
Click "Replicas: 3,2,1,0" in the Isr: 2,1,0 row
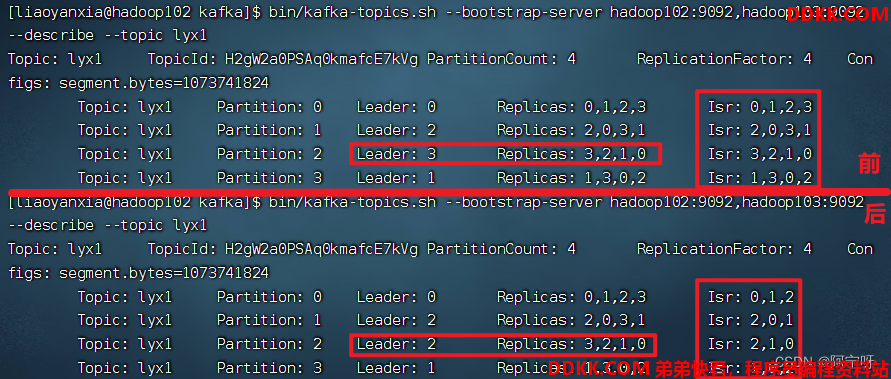571,344
